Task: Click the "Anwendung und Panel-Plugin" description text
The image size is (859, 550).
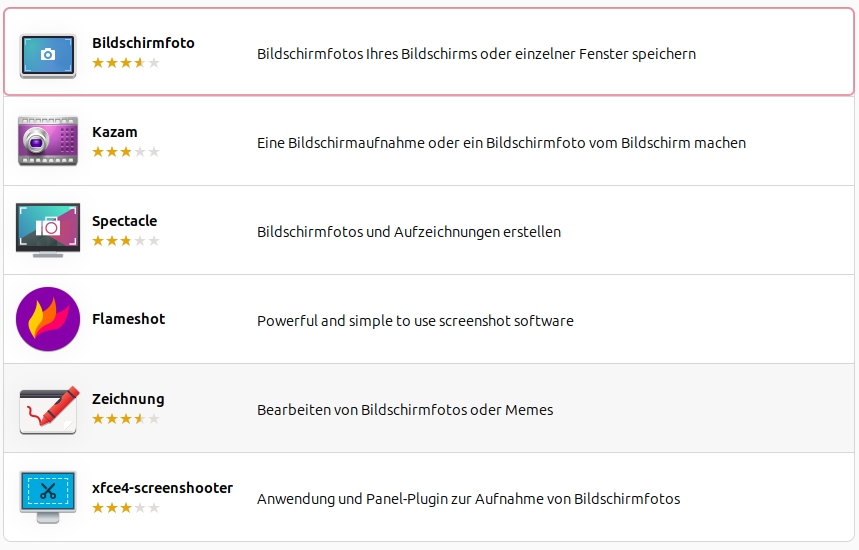Action: tap(468, 498)
